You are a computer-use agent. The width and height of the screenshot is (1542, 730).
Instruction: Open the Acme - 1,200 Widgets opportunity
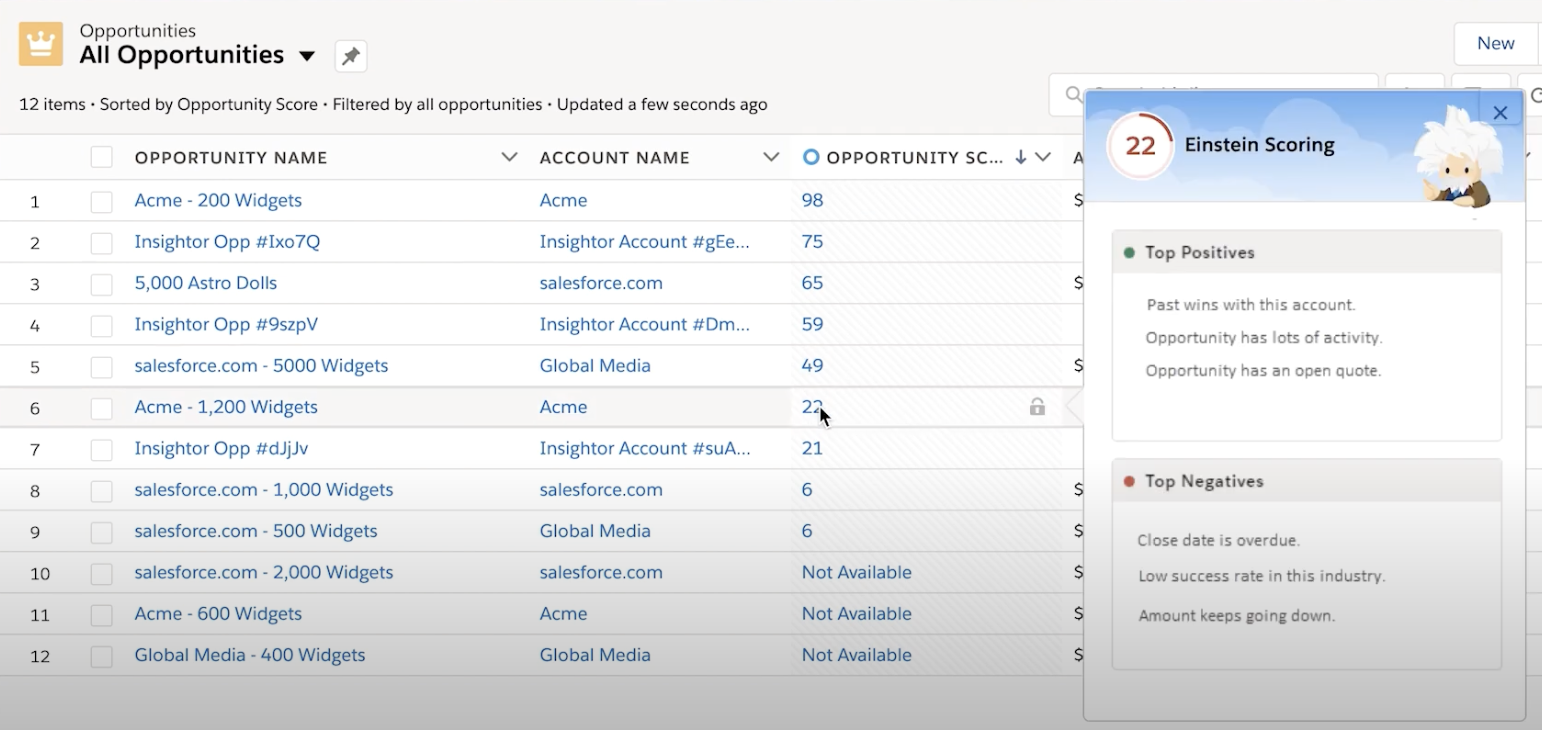pyautogui.click(x=226, y=407)
